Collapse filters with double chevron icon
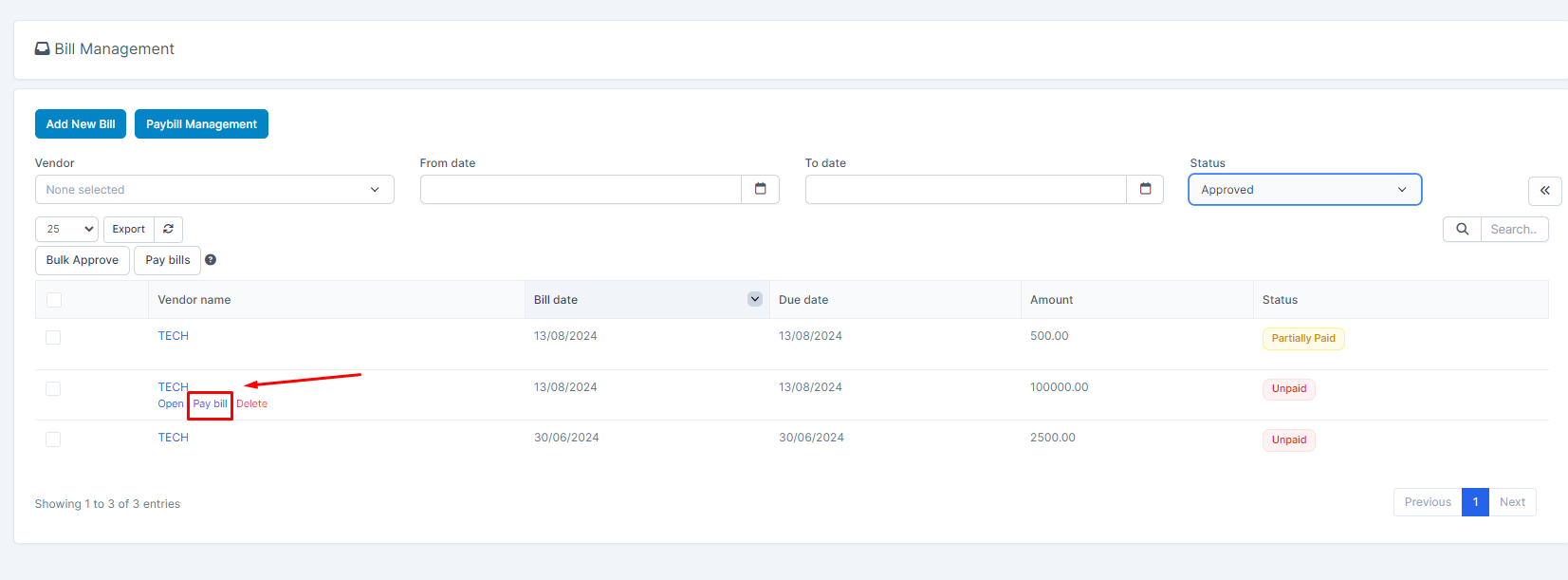1568x580 pixels. click(x=1544, y=191)
